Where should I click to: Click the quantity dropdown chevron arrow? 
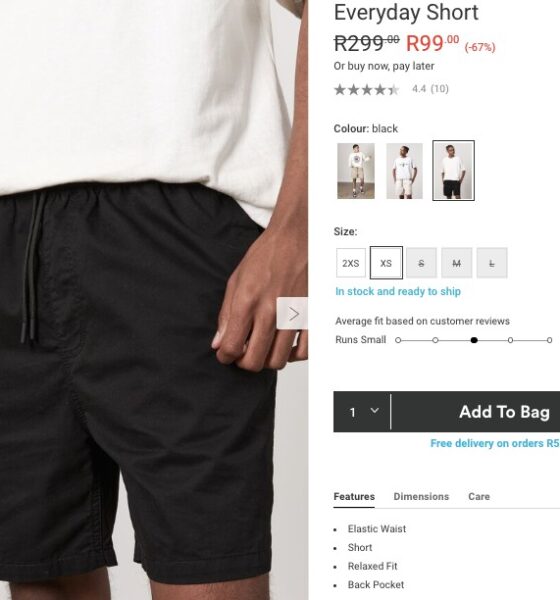[375, 411]
